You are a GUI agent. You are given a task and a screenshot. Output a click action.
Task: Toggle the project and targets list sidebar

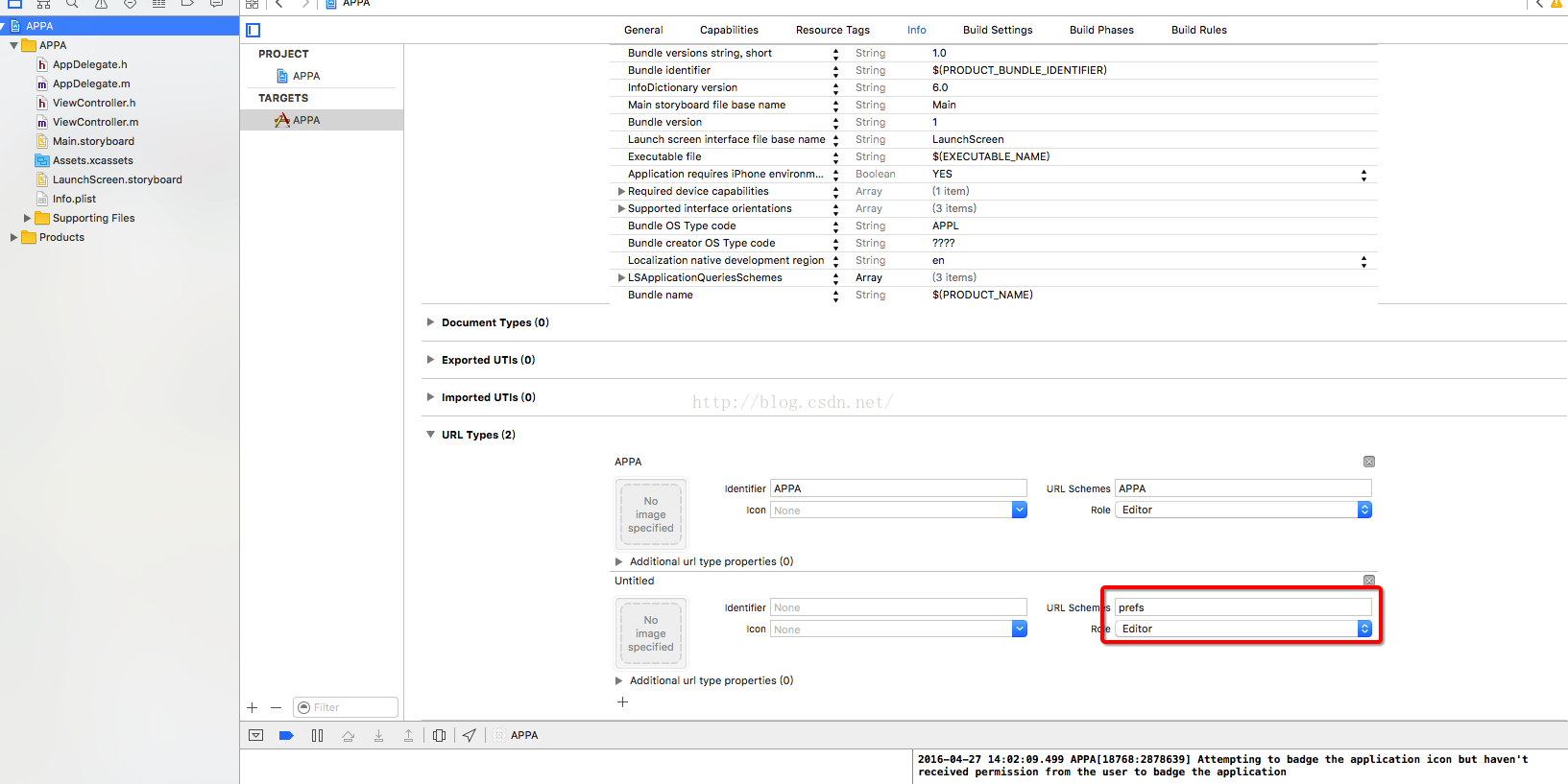pyautogui.click(x=253, y=31)
